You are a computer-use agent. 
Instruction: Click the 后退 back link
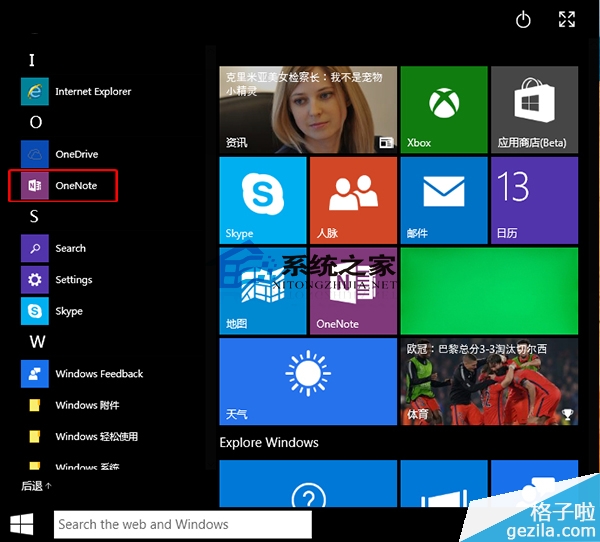(36, 486)
